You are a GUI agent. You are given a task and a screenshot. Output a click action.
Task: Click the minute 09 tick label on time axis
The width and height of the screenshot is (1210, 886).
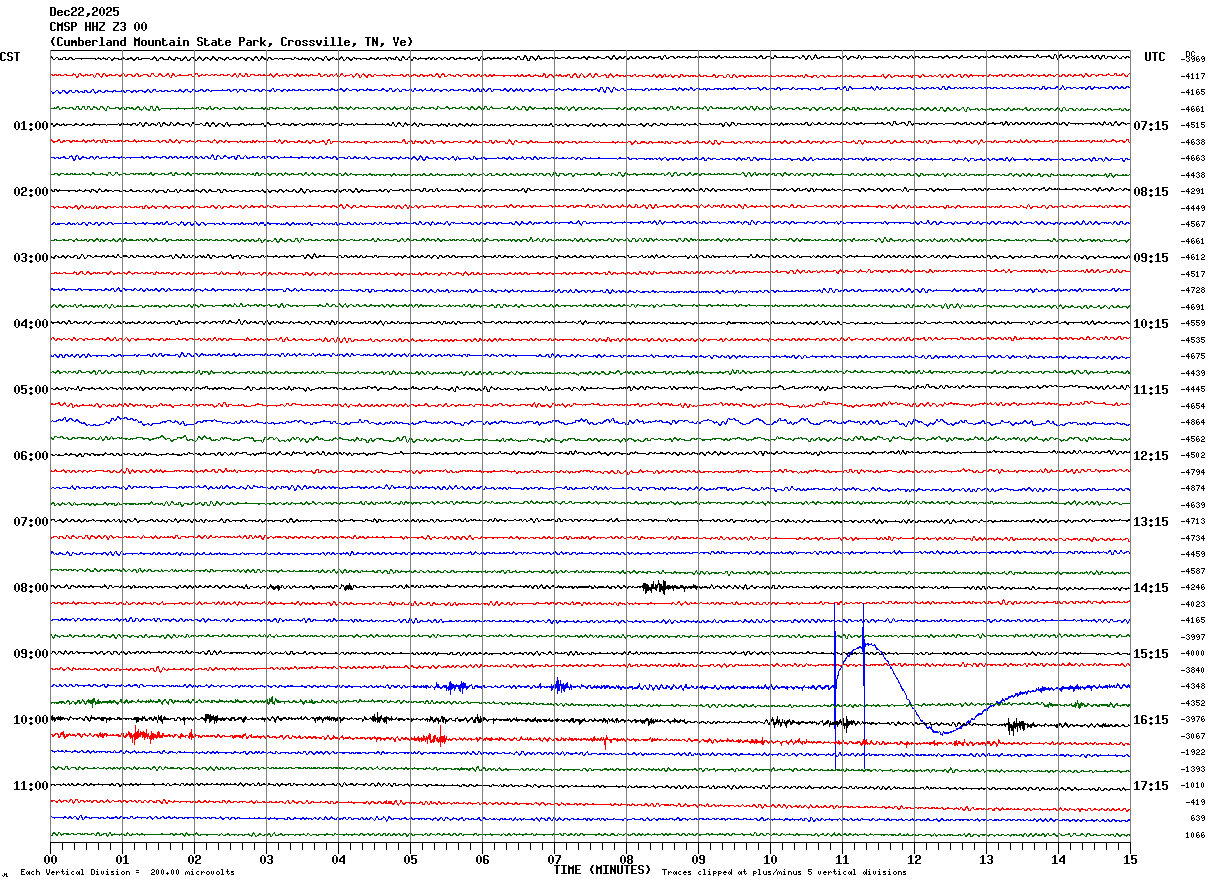click(698, 859)
